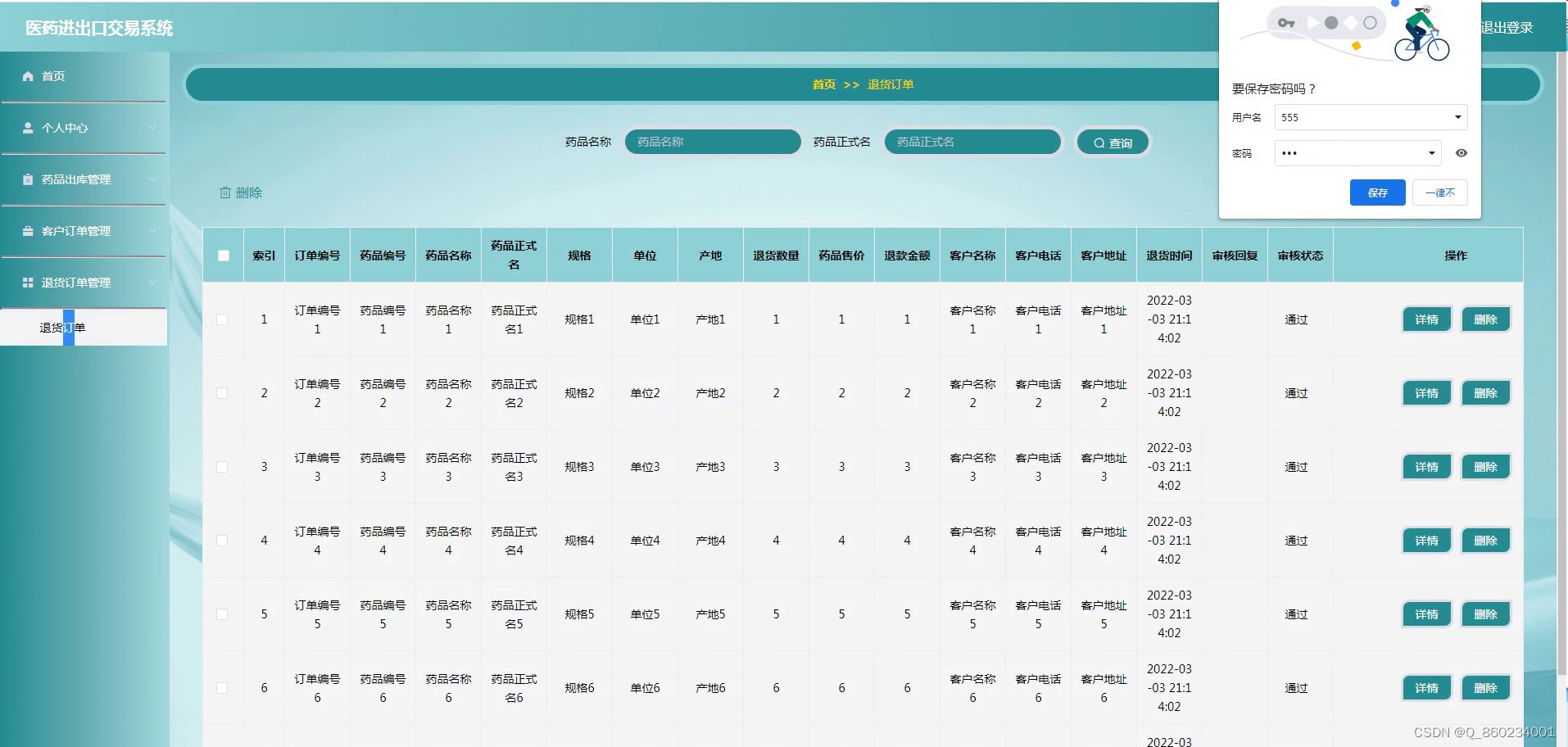Click 单位4 cell

point(645,541)
